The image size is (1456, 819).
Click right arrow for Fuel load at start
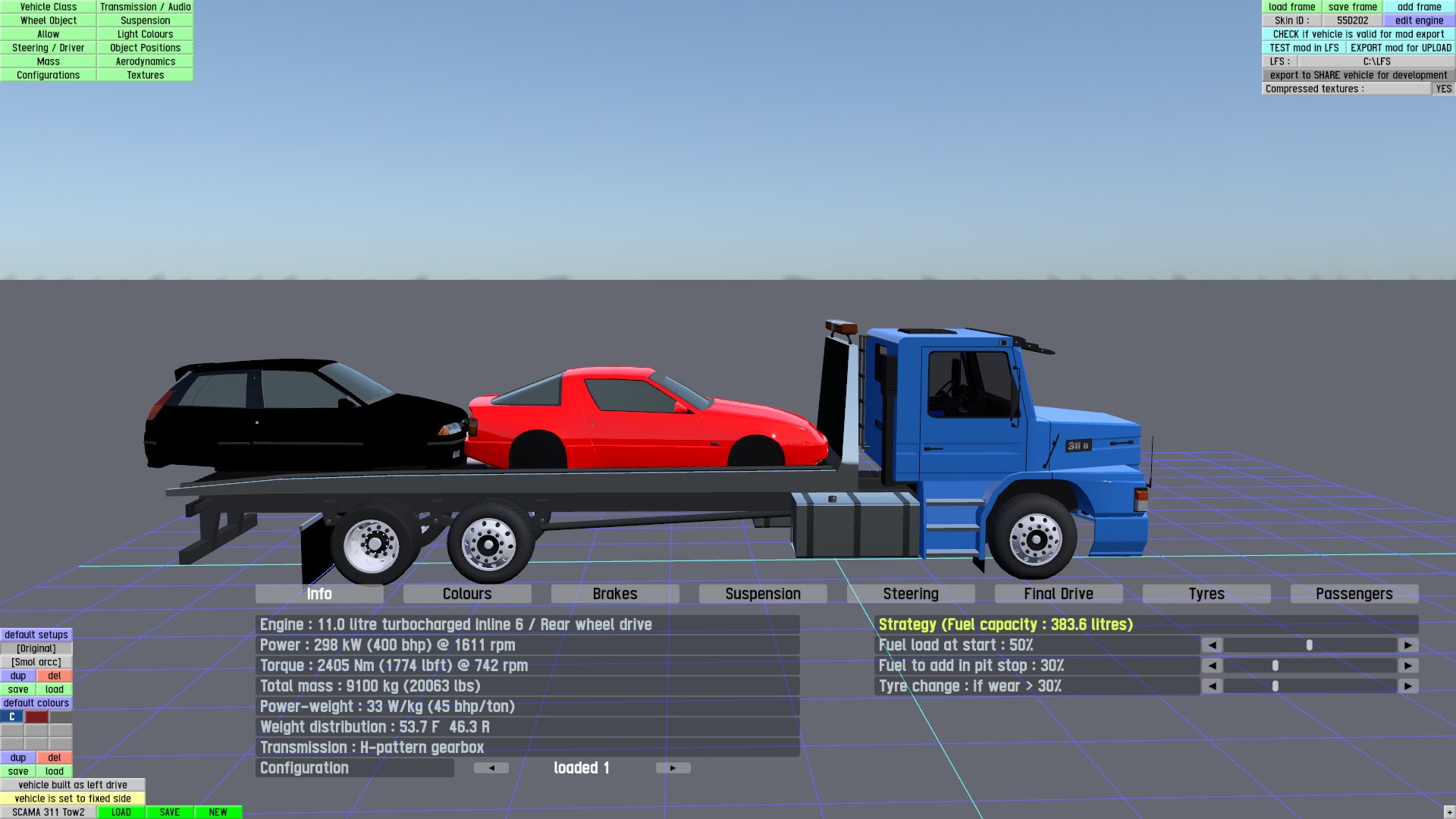tap(1408, 645)
